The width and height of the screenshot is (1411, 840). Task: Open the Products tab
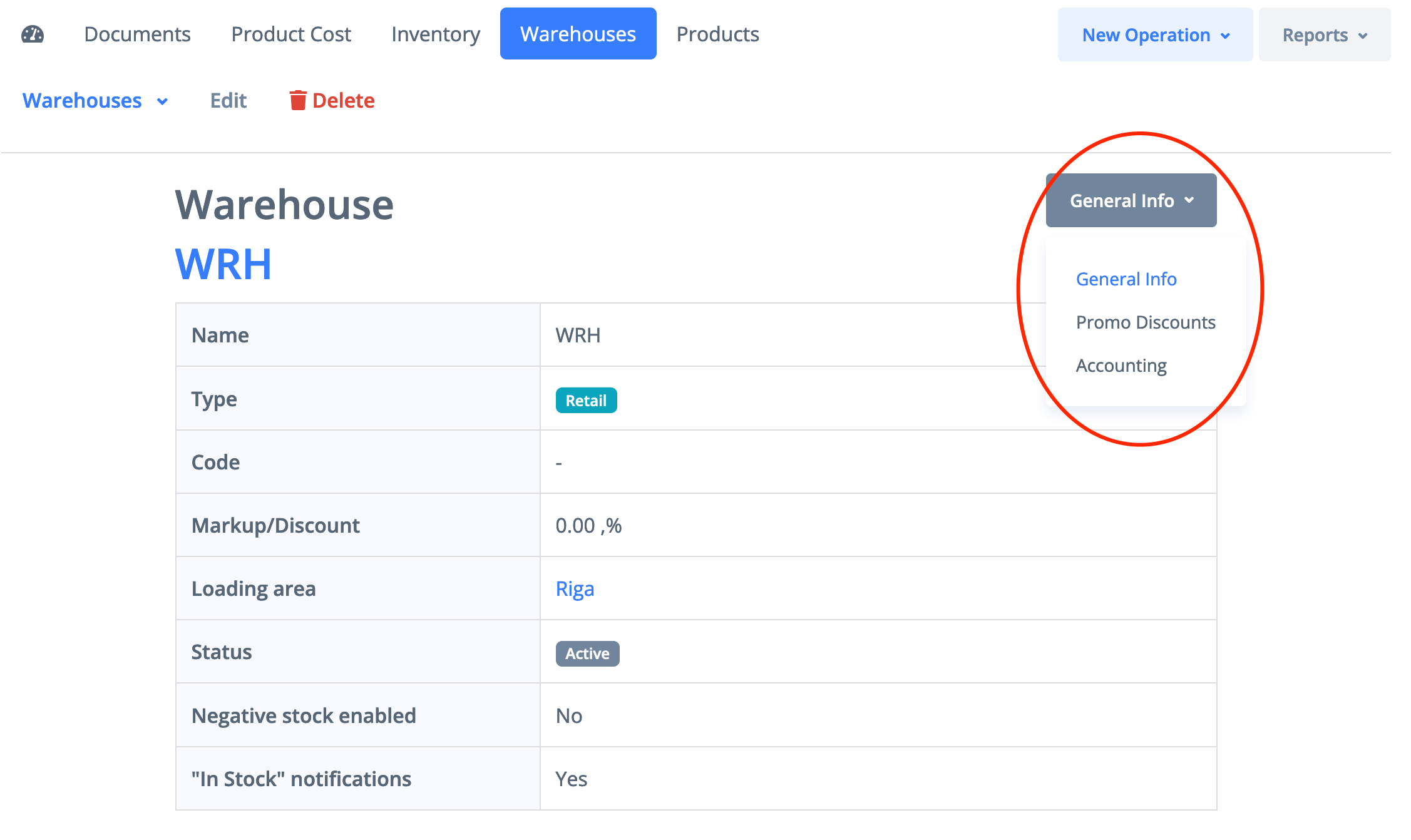(x=717, y=34)
